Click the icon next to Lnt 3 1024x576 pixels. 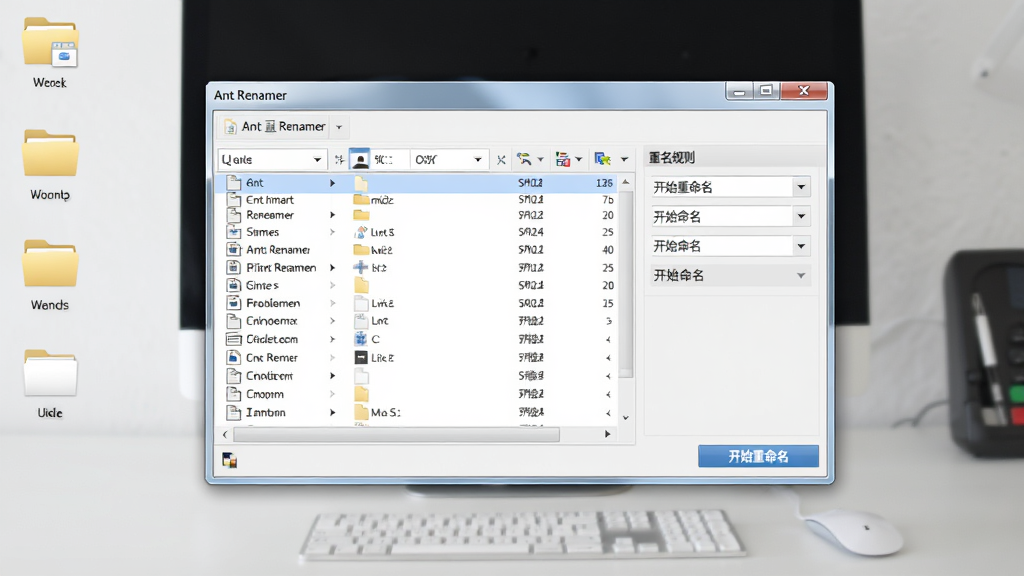pyautogui.click(x=360, y=232)
